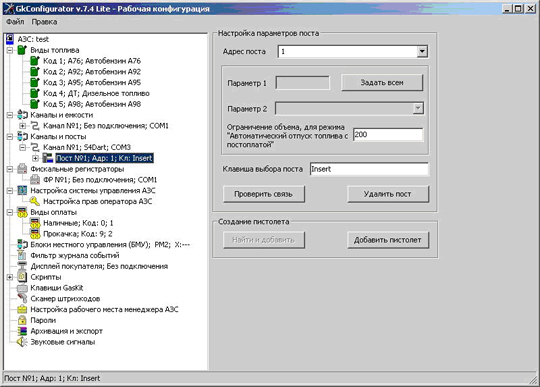Click the volume limit field showing 200

[x=388, y=135]
